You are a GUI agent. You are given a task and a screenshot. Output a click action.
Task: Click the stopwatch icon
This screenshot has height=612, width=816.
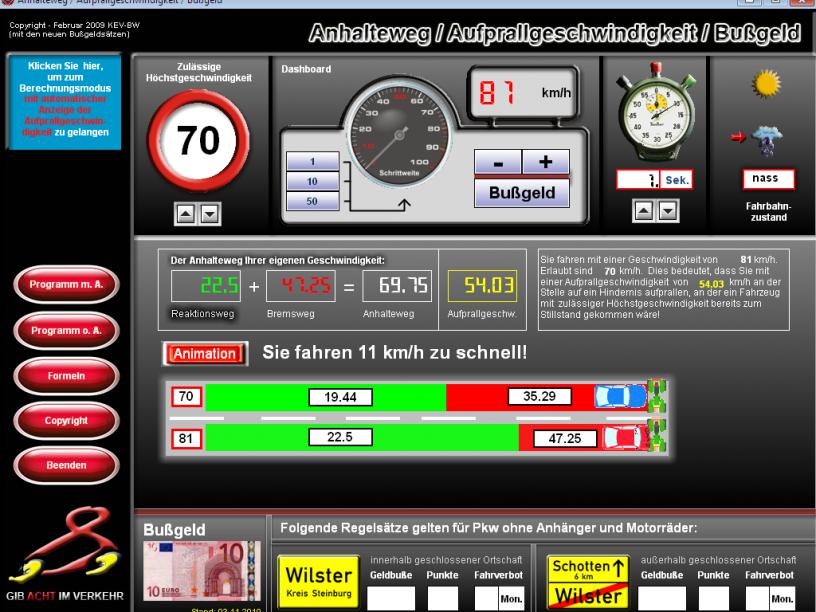click(x=656, y=112)
